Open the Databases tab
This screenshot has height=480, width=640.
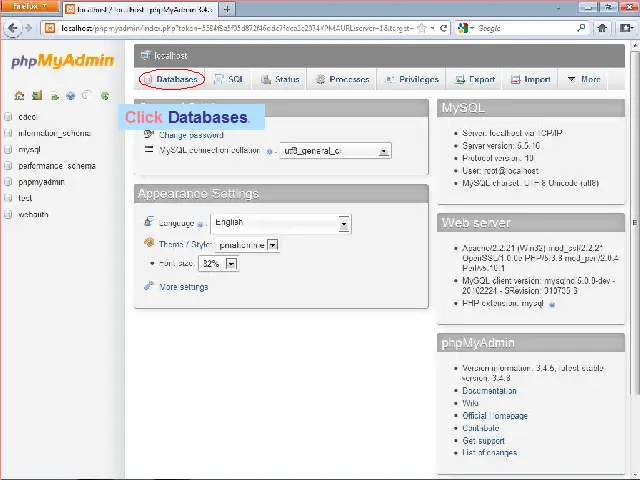(172, 79)
